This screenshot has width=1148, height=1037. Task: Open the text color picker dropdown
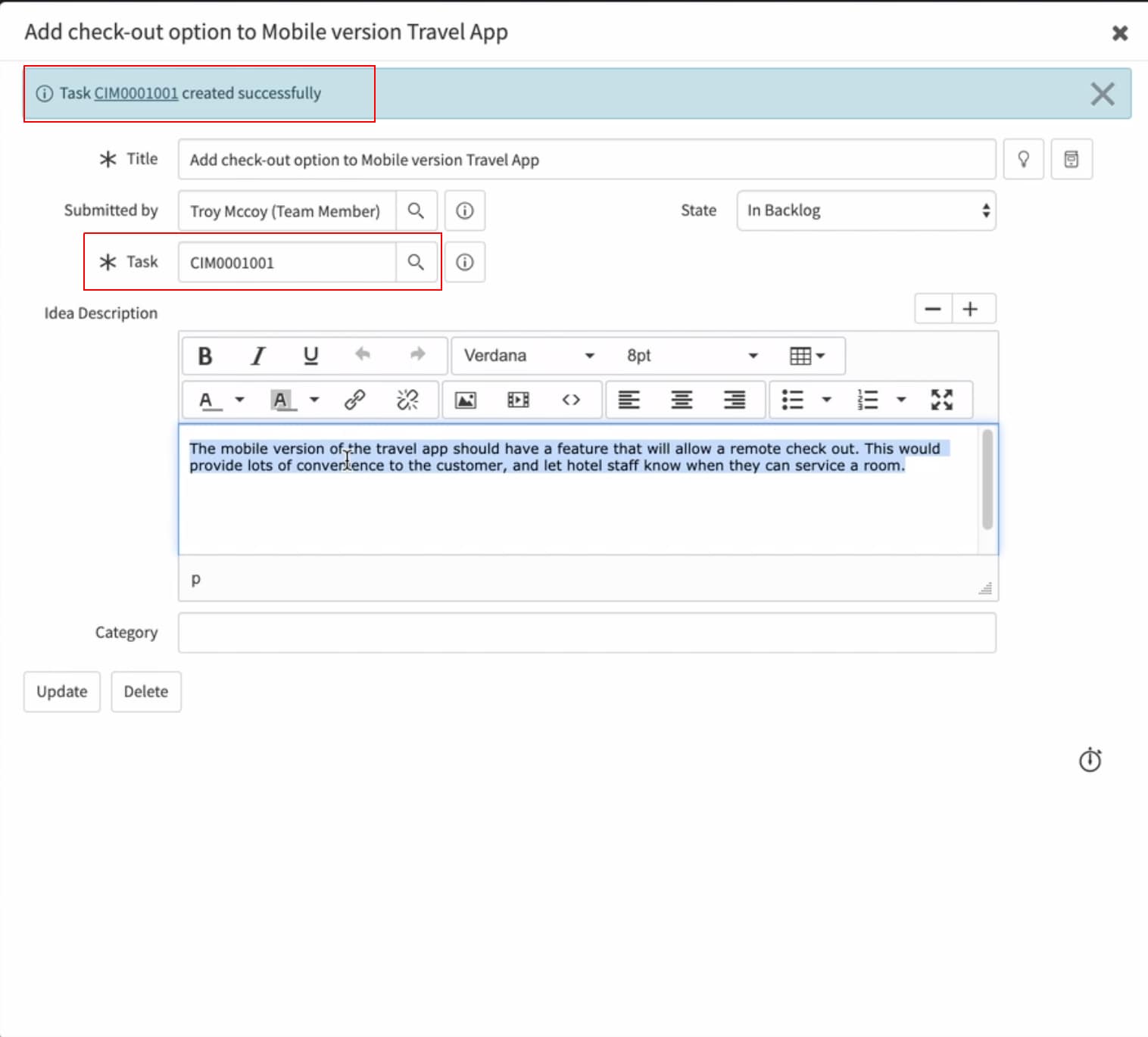(x=241, y=400)
